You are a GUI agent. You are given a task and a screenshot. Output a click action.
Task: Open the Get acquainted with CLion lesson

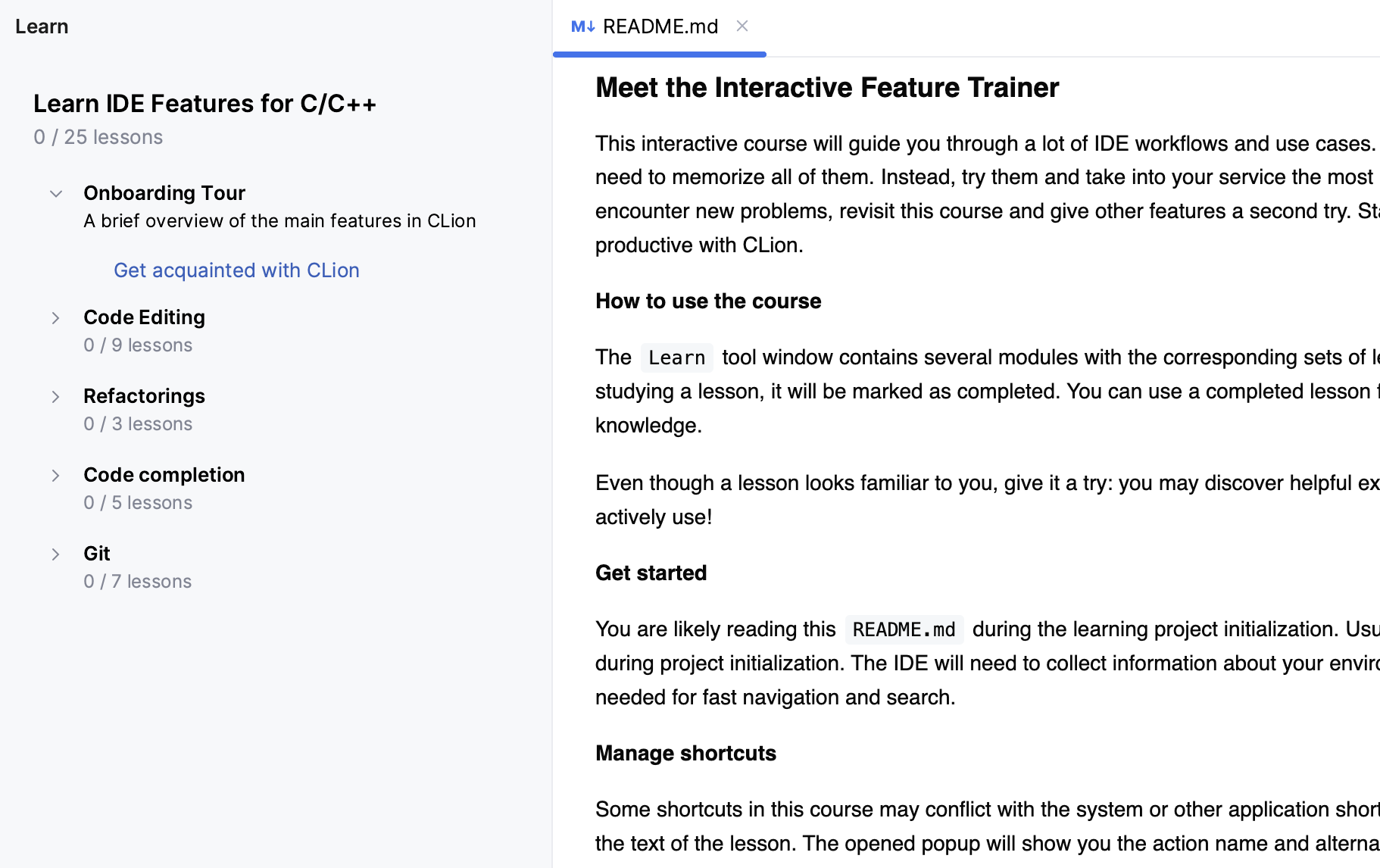coord(236,270)
